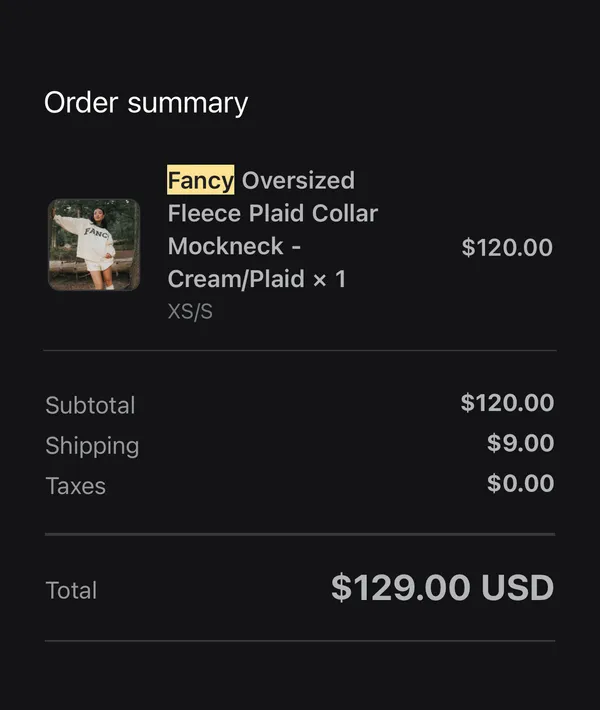Screen dimensions: 600x710
Task: Open the Fancy sweatshirt product thumbnail
Action: click(x=94, y=245)
